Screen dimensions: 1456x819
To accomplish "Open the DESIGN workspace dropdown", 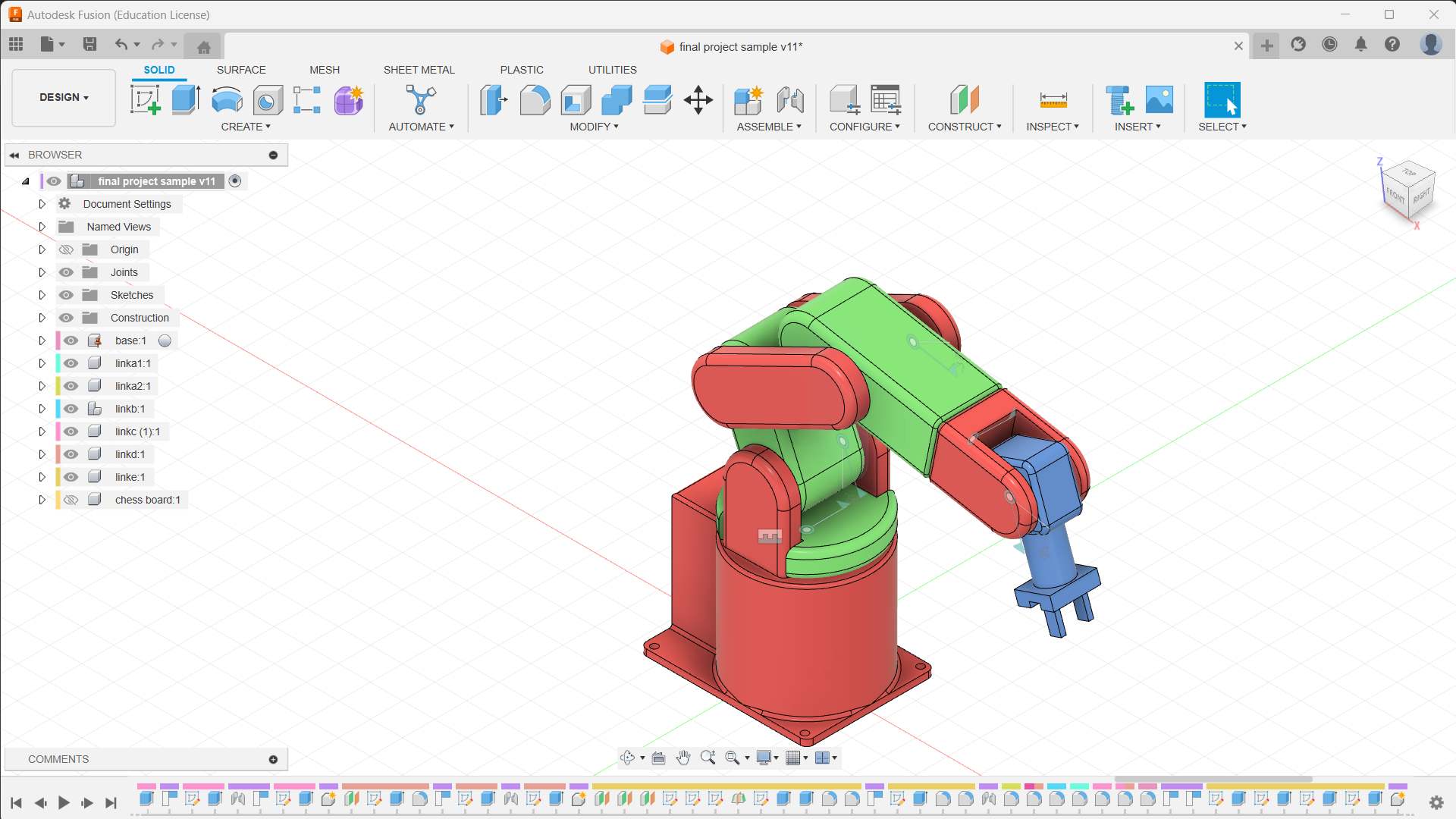I will 64,97.
